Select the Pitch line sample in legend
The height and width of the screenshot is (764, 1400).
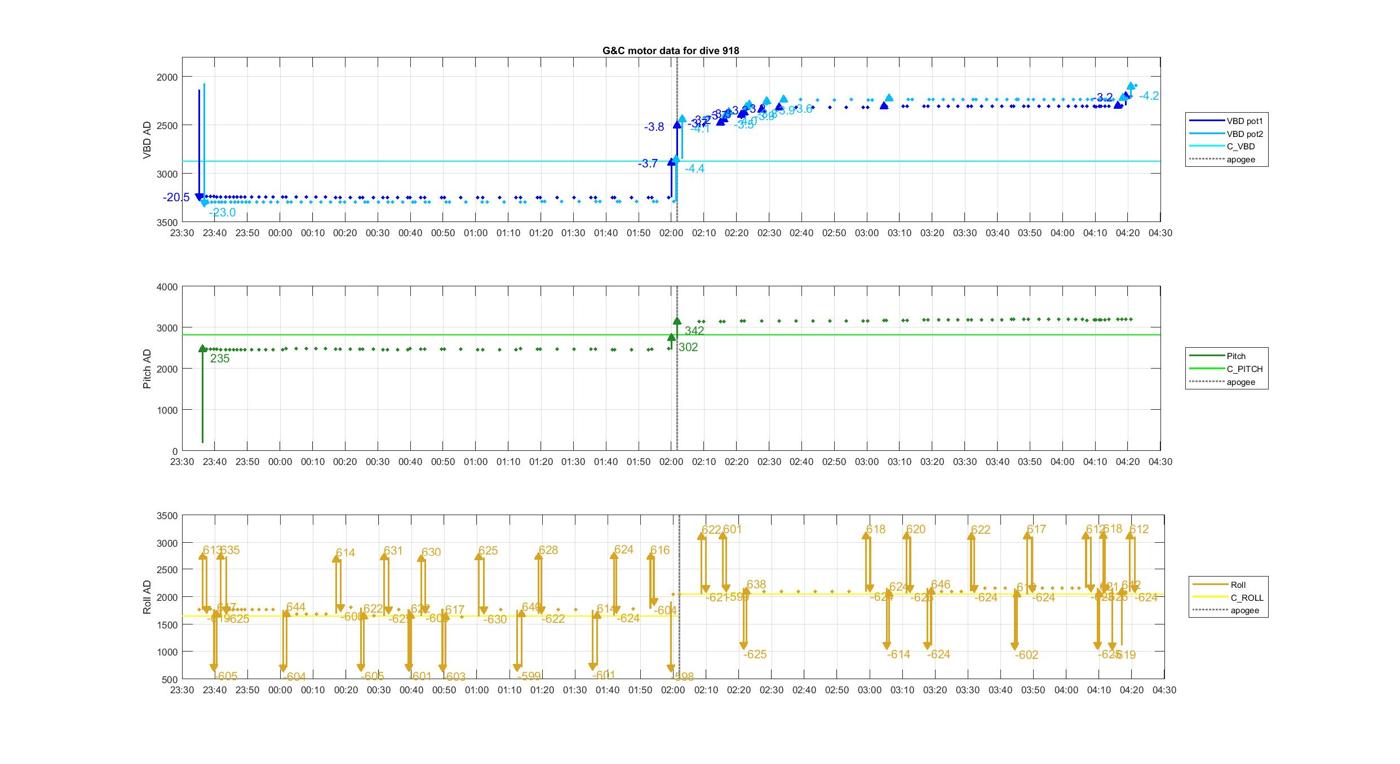point(1206,356)
